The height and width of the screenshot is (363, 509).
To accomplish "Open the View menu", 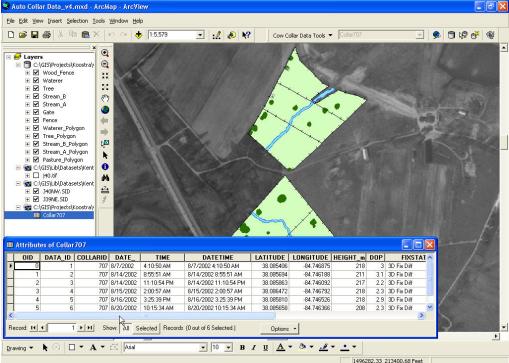I will [x=38, y=21].
